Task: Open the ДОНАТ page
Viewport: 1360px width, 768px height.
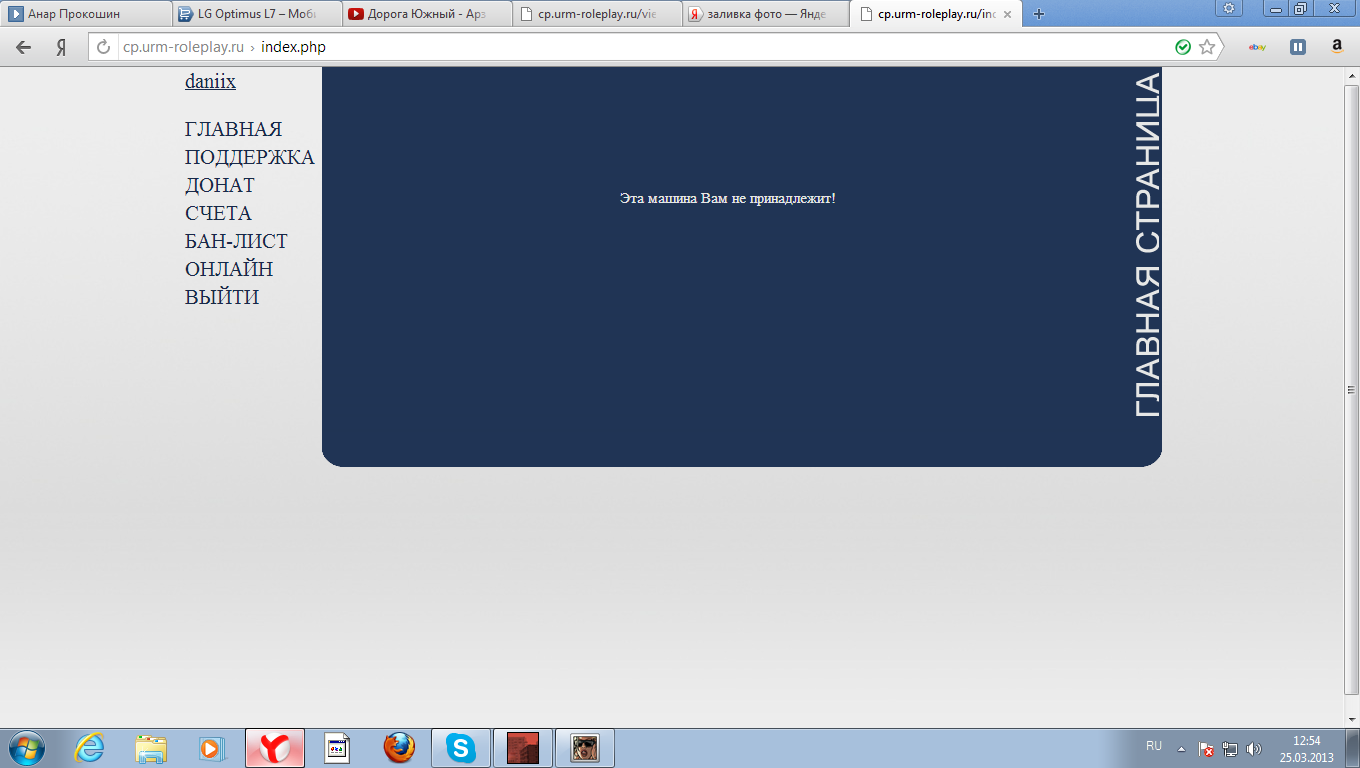Action: pyautogui.click(x=219, y=186)
